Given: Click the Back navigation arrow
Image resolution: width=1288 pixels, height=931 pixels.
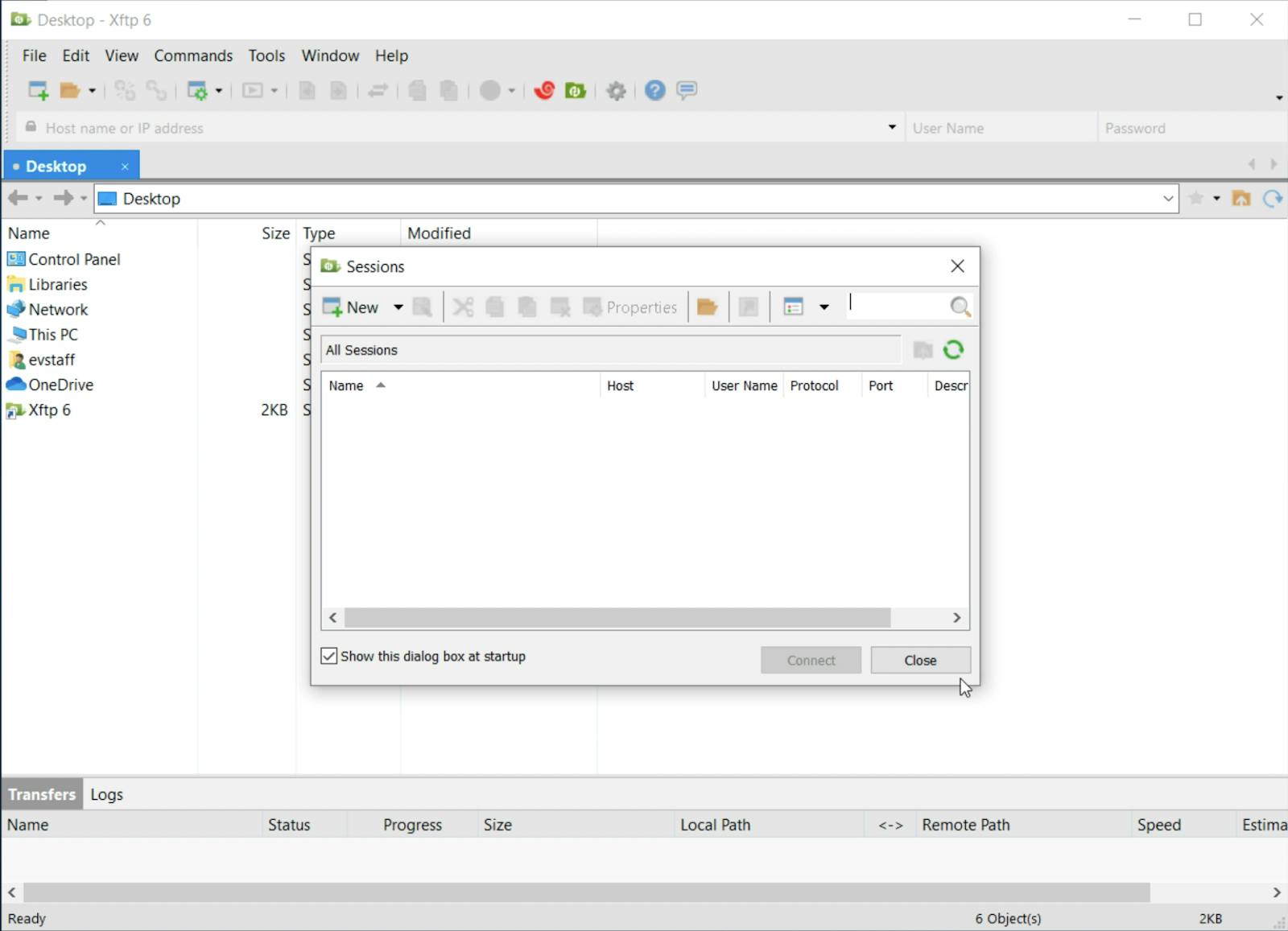Looking at the screenshot, I should click(18, 198).
